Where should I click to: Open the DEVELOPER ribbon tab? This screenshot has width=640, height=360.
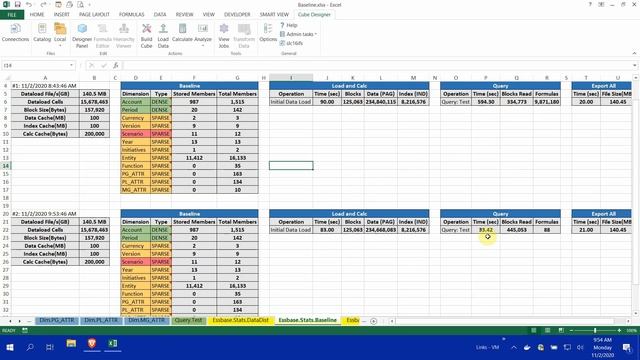coord(237,15)
